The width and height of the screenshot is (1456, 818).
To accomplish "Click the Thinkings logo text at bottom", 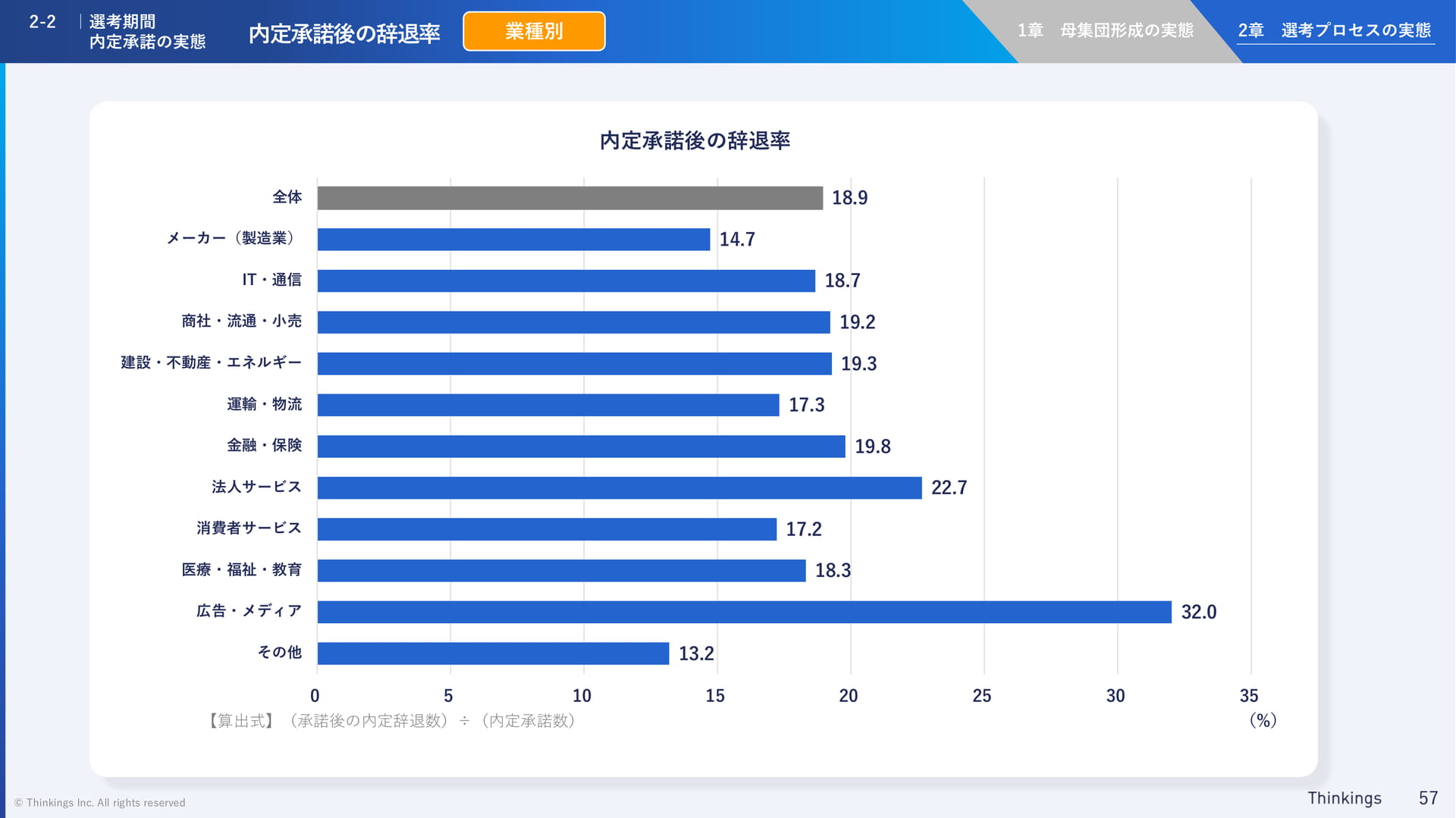I will click(1345, 798).
